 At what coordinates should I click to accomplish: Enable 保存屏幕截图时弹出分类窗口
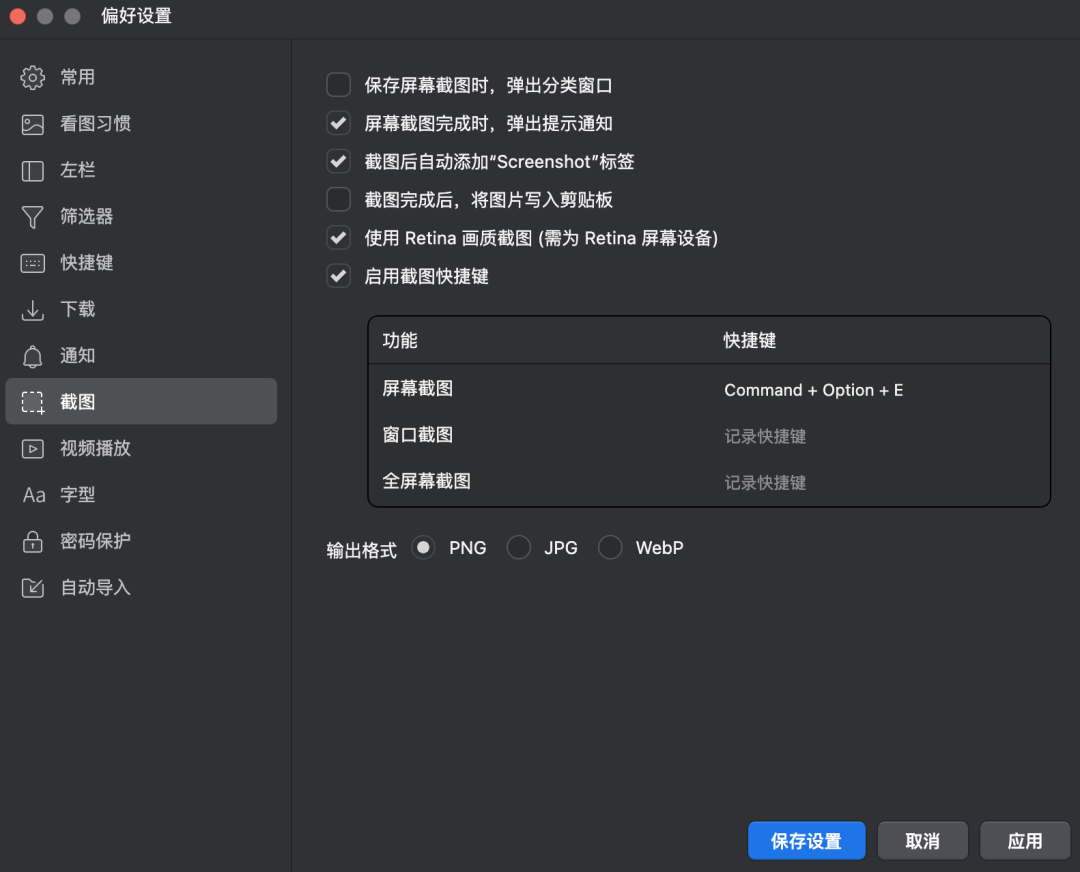(338, 84)
